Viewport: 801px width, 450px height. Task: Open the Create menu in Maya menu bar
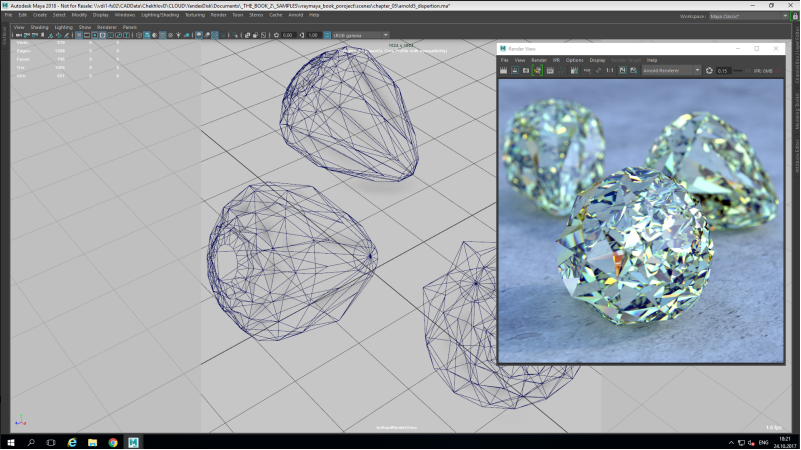pyautogui.click(x=40, y=15)
